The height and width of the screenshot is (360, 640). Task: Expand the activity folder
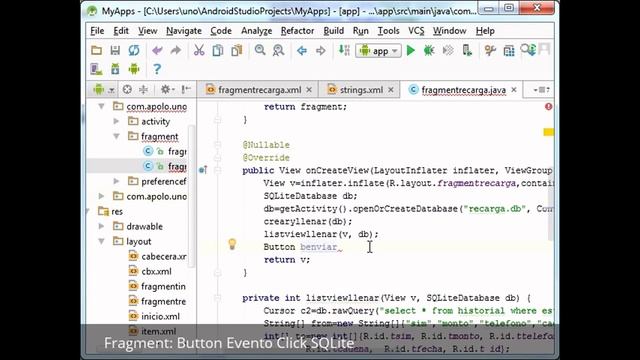[116, 121]
